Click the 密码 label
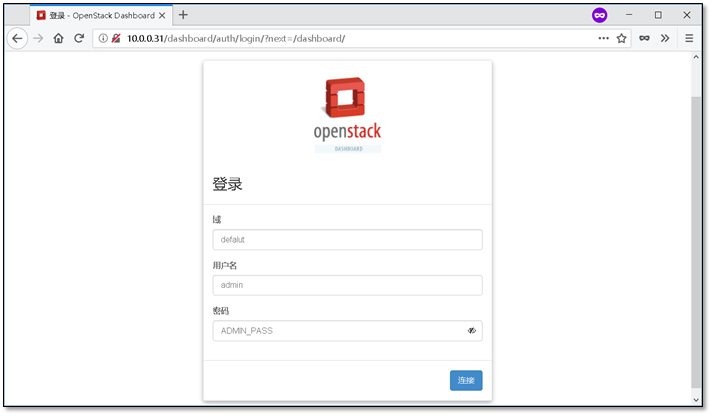The image size is (712, 416). pos(221,311)
